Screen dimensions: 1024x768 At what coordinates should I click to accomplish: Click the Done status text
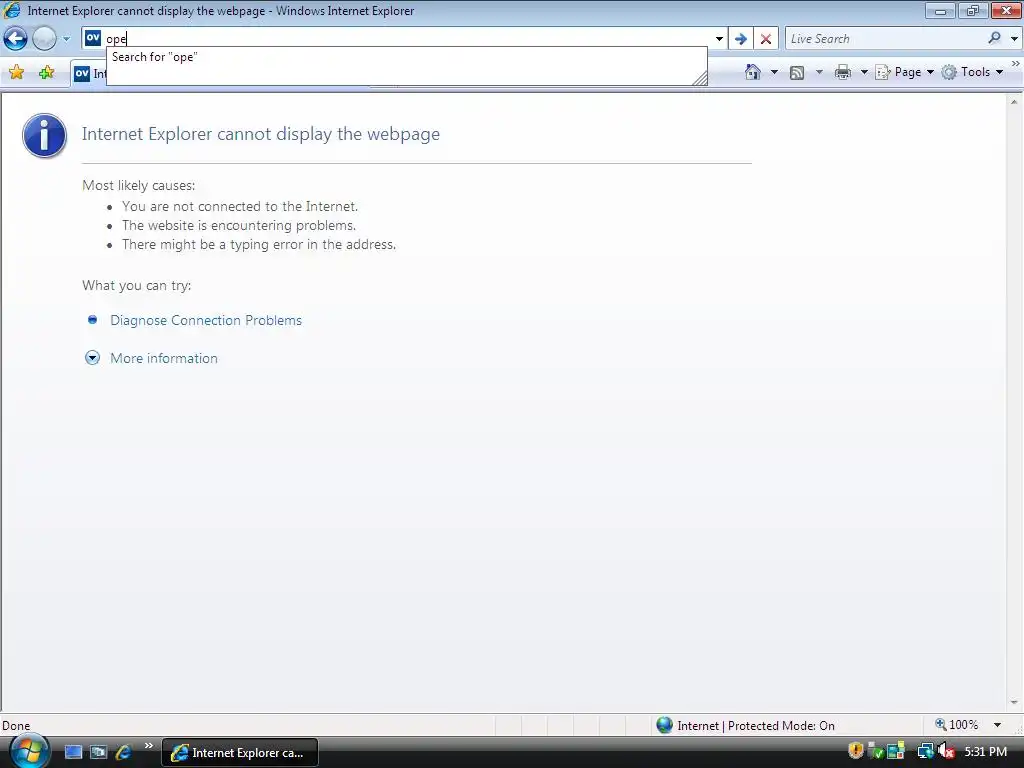(x=16, y=726)
